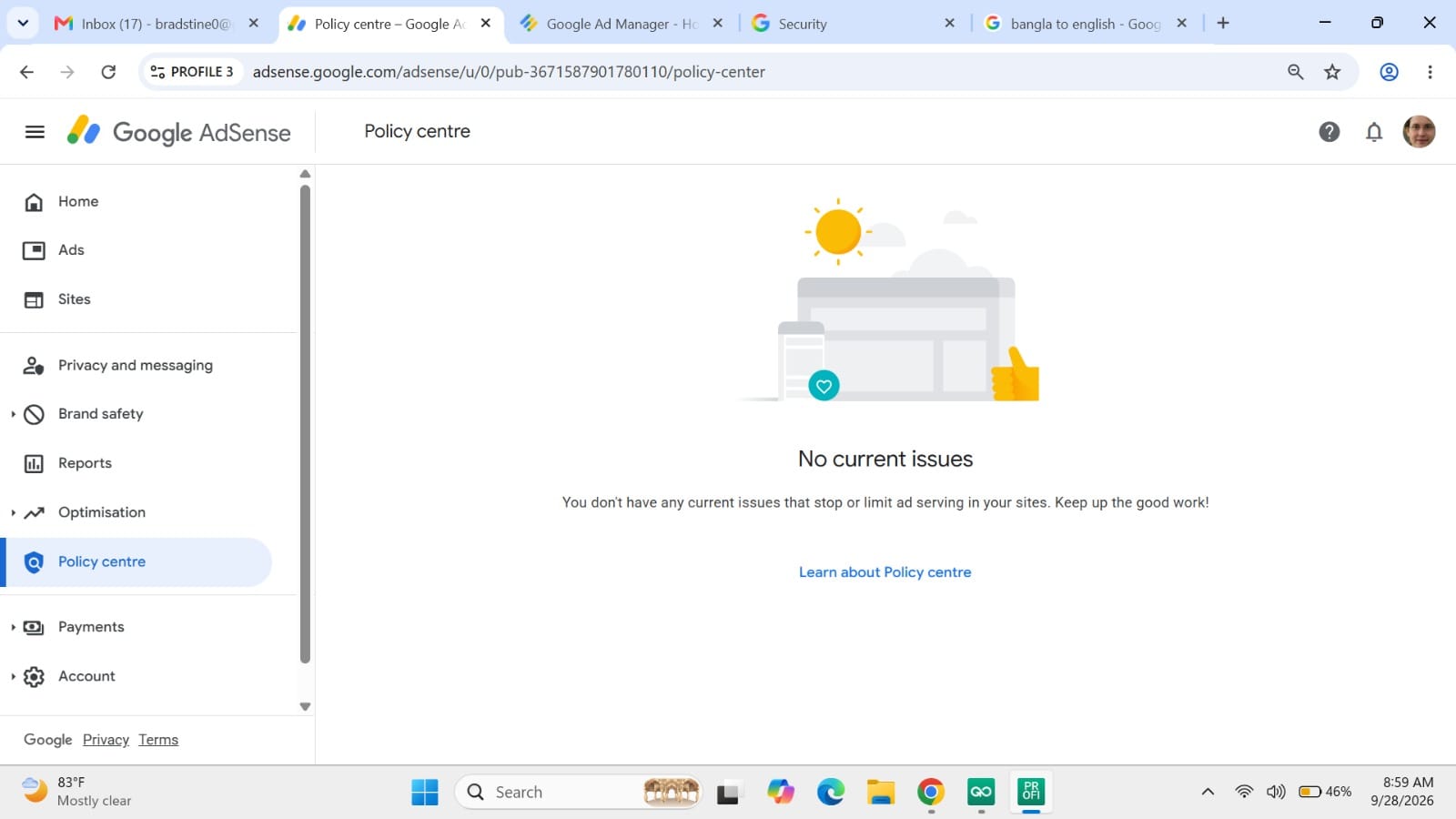This screenshot has height=819, width=1456.
Task: Open Chrome three-dot menu
Action: click(x=1430, y=72)
